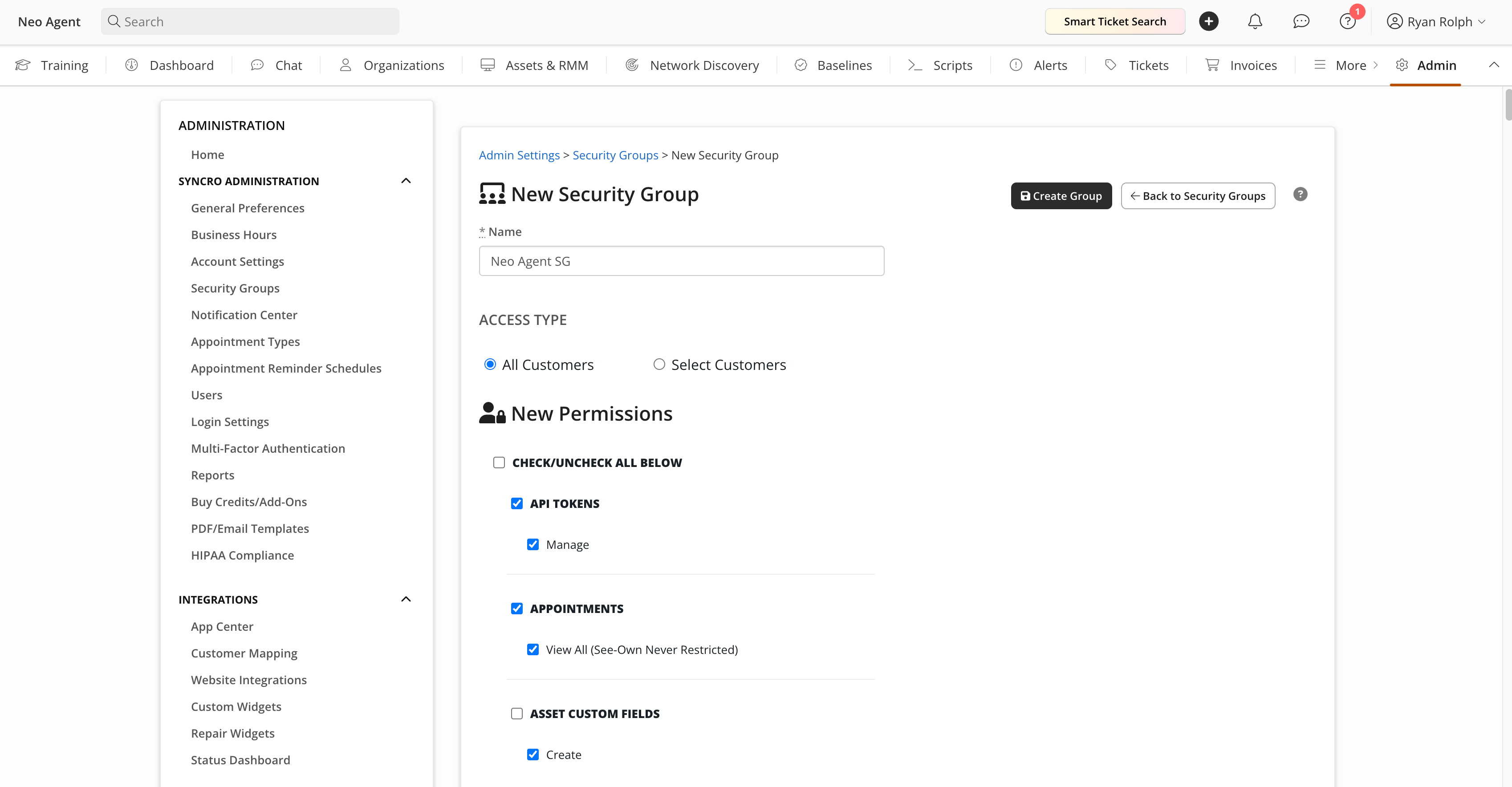Click the Invoices cart icon

tap(1212, 65)
